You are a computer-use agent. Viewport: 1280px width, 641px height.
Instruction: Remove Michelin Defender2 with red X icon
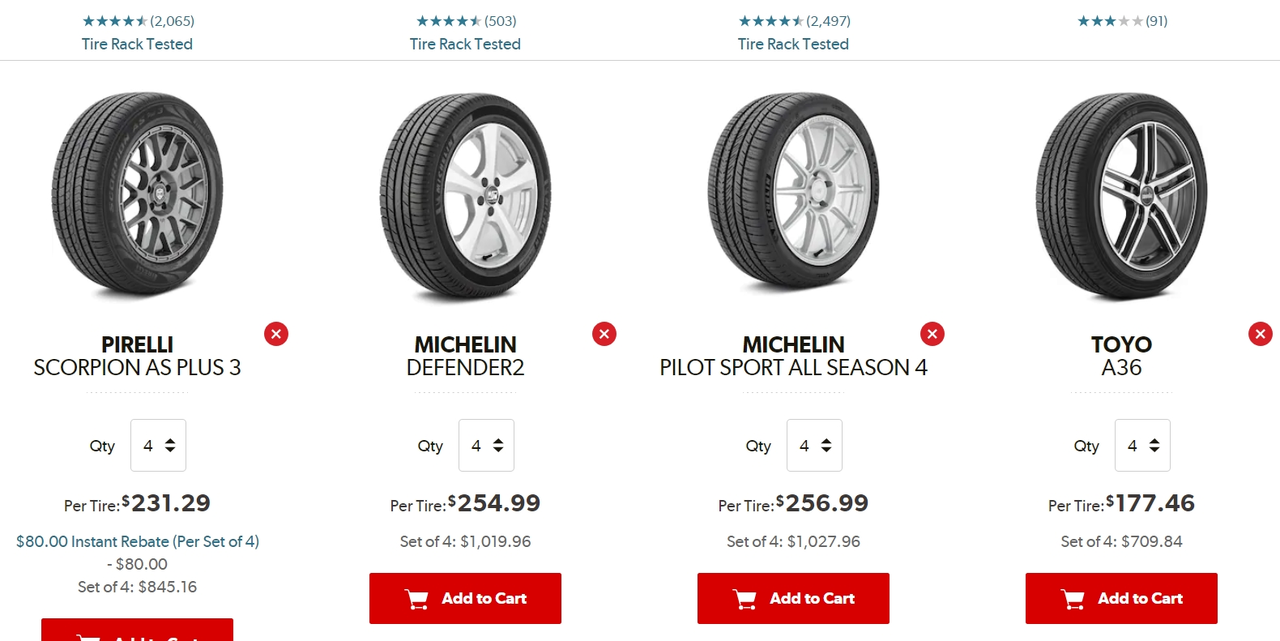tap(604, 334)
